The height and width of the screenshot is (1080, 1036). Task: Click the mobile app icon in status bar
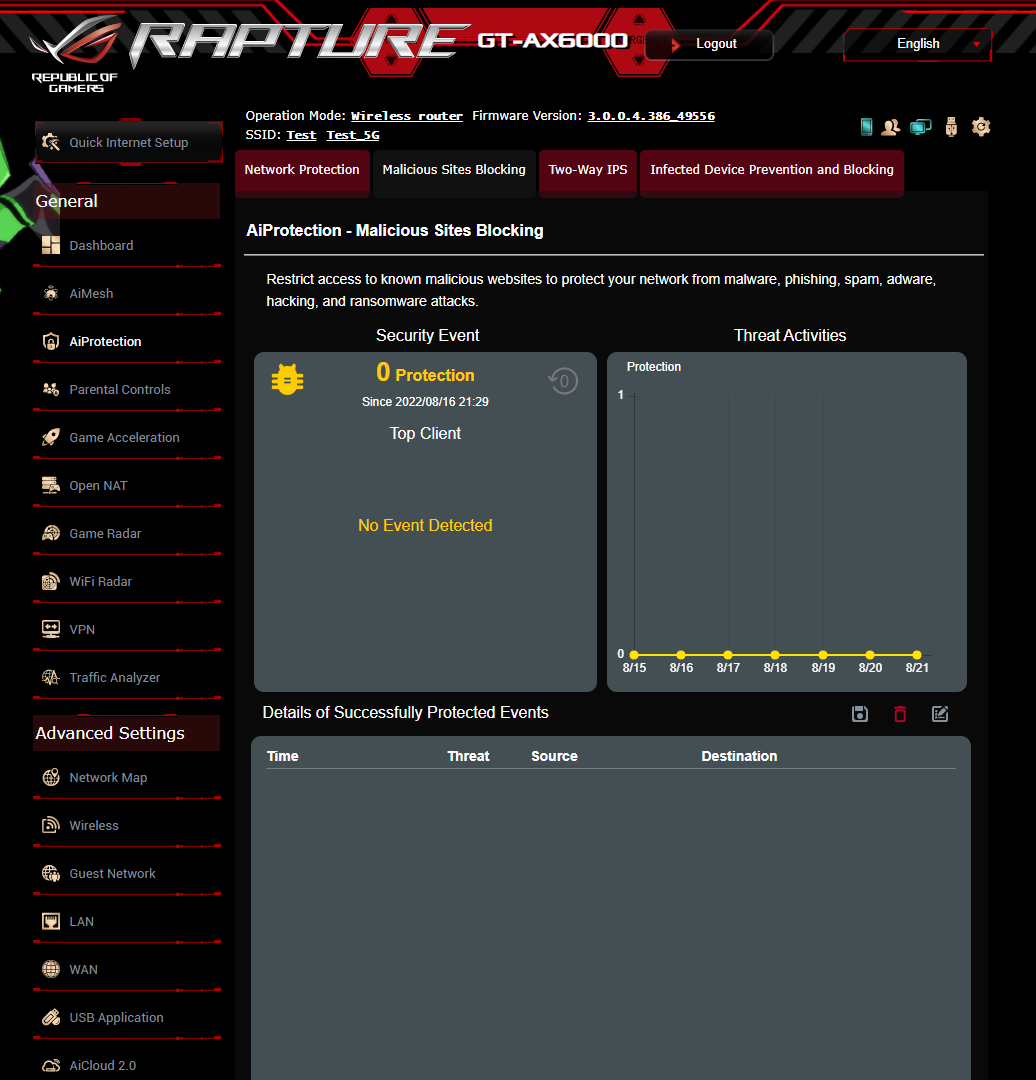(867, 127)
